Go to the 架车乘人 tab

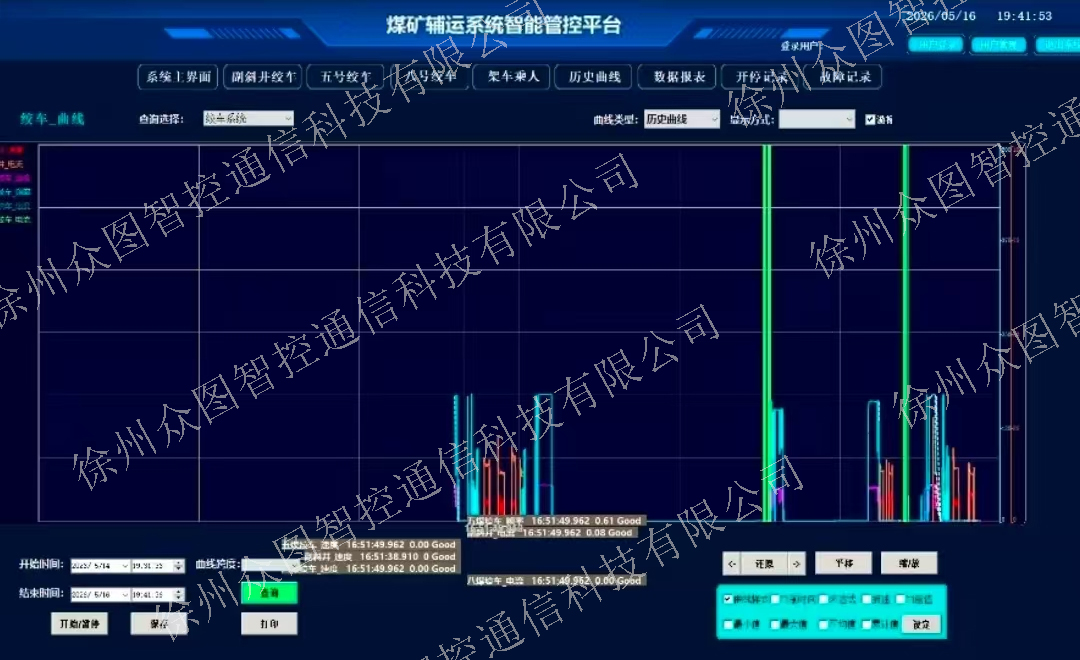click(513, 76)
